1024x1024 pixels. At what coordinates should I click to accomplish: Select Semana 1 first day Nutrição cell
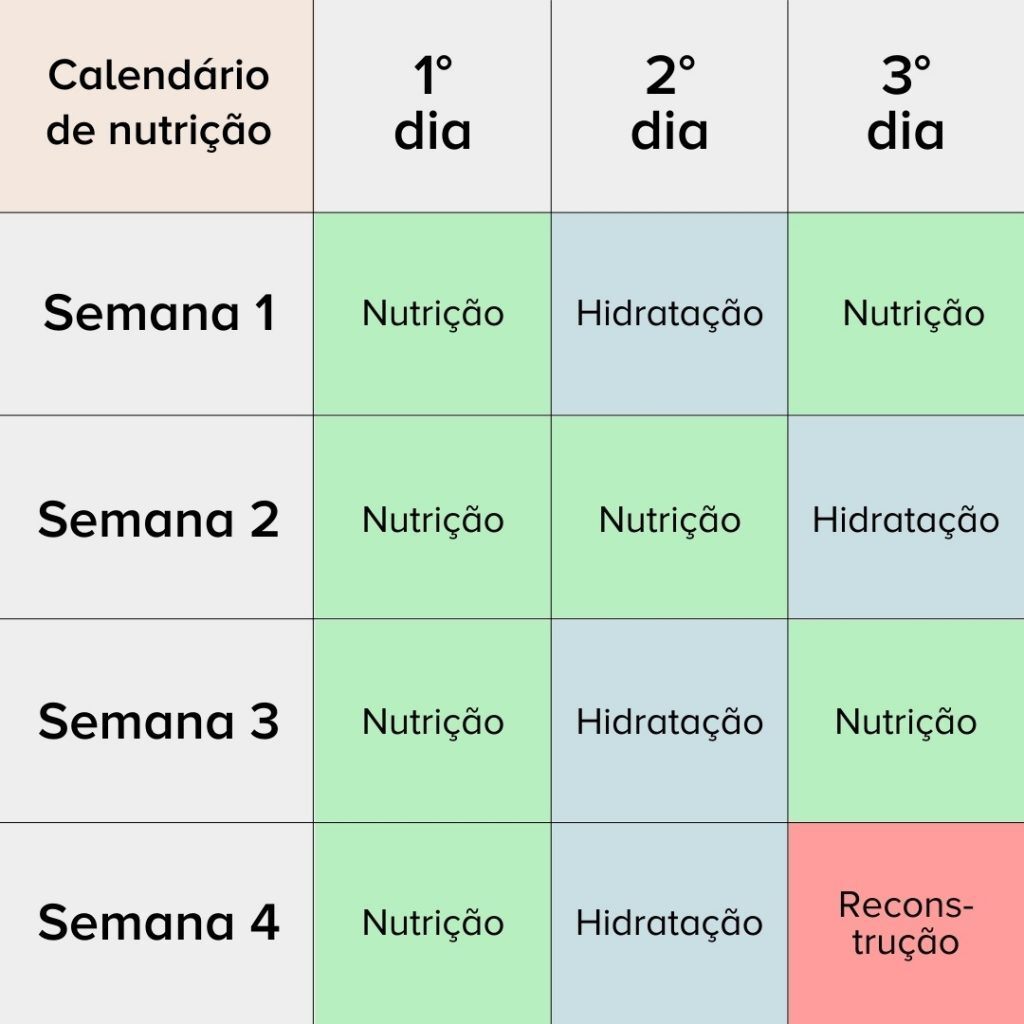(432, 314)
